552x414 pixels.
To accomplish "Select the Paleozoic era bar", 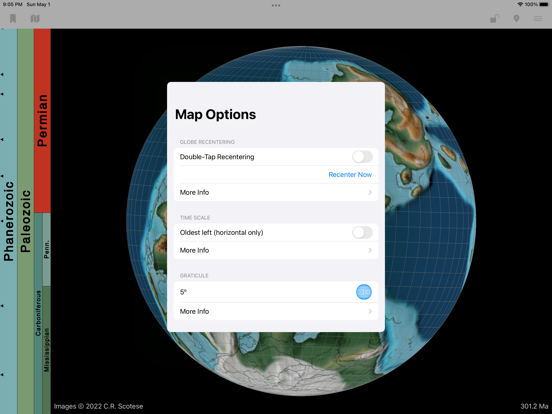I will click(25, 221).
